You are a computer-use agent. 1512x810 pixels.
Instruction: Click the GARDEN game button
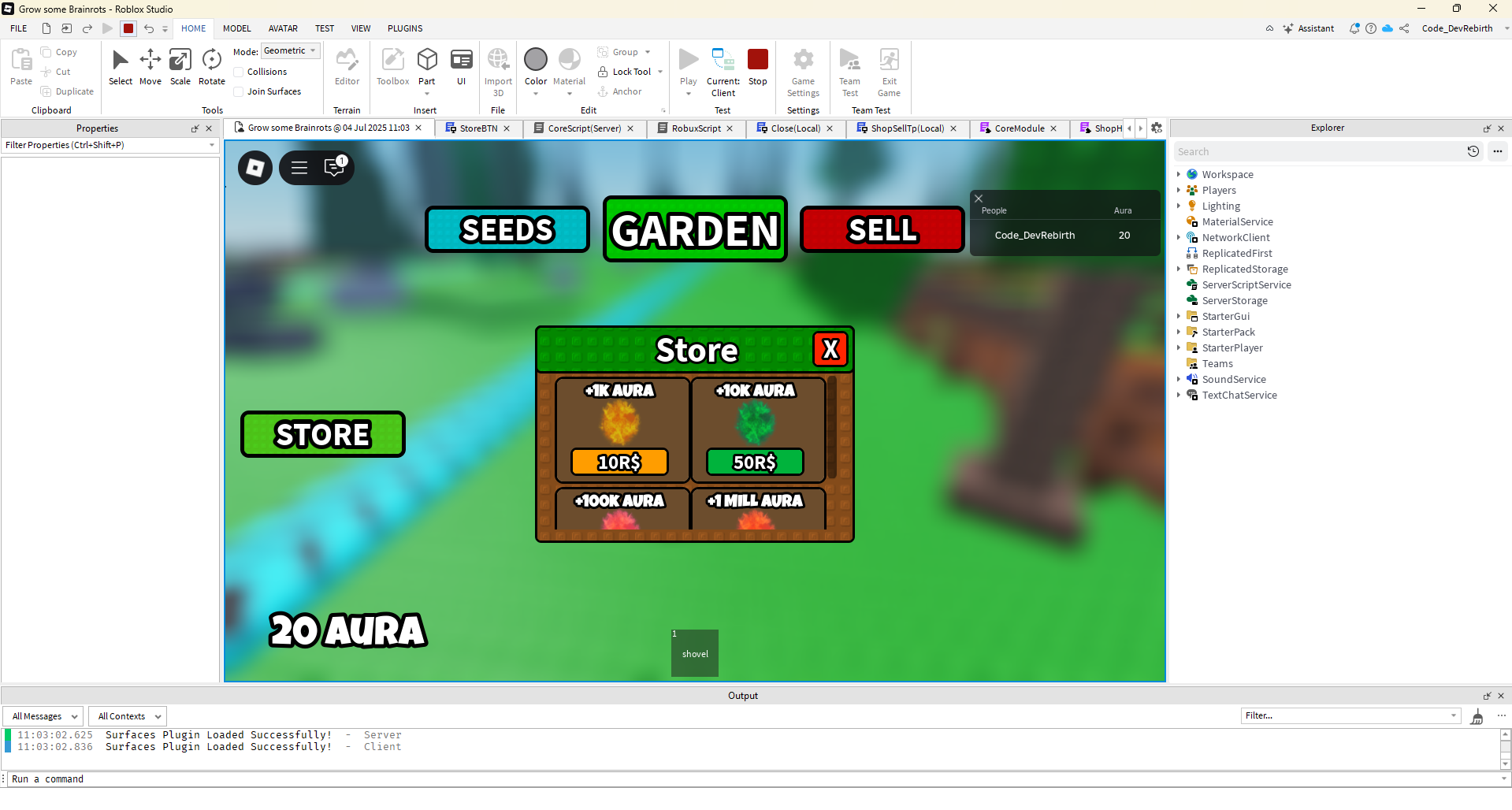695,229
